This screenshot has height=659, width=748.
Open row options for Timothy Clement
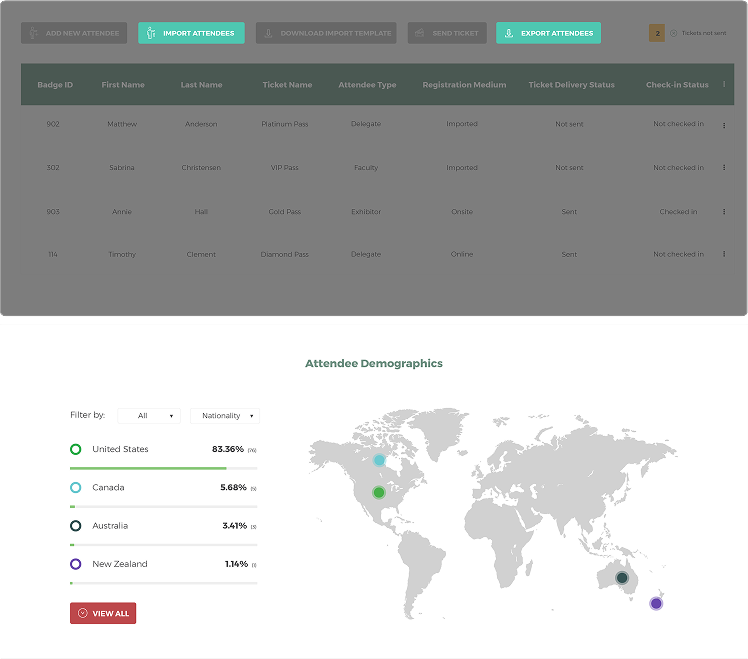tap(724, 254)
